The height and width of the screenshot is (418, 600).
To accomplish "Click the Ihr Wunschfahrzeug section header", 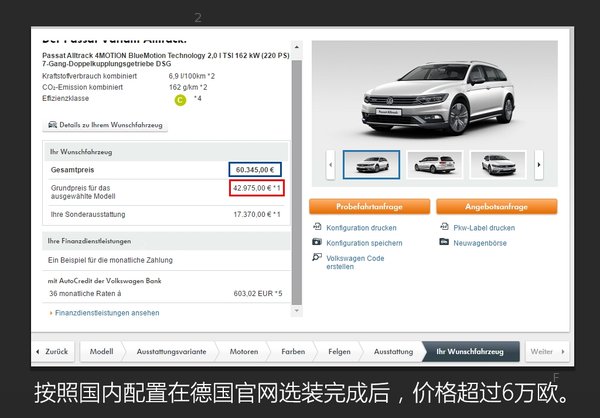I will point(166,152).
